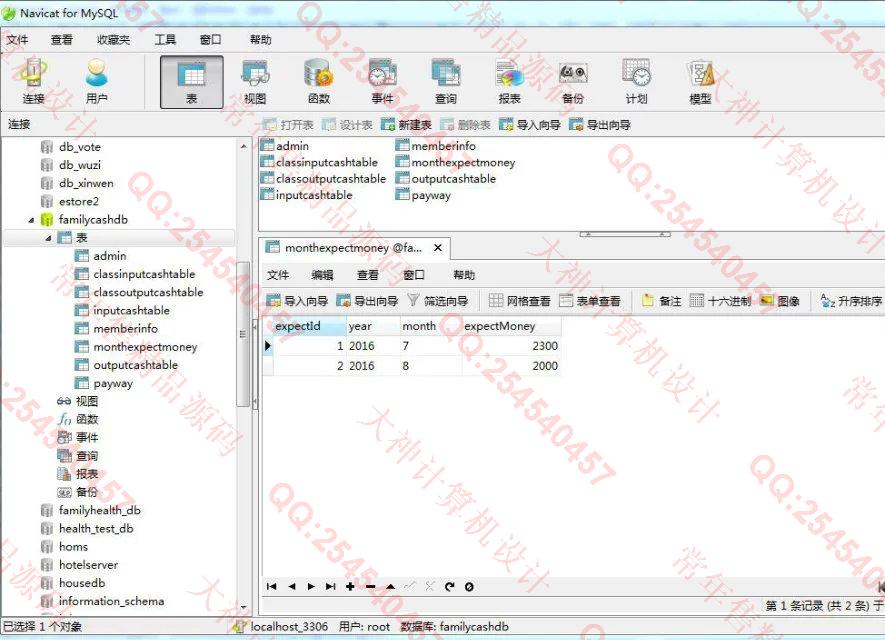The image size is (885, 640).
Task: Click 导入向导 in the table editor toolbar
Action: coord(297,301)
